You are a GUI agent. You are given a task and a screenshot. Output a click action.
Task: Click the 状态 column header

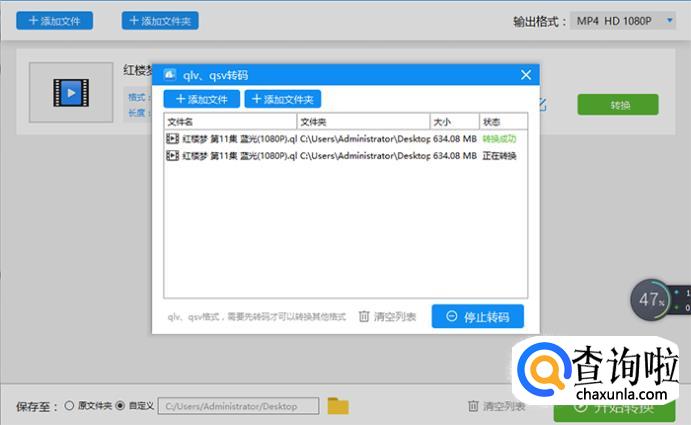pyautogui.click(x=503, y=122)
